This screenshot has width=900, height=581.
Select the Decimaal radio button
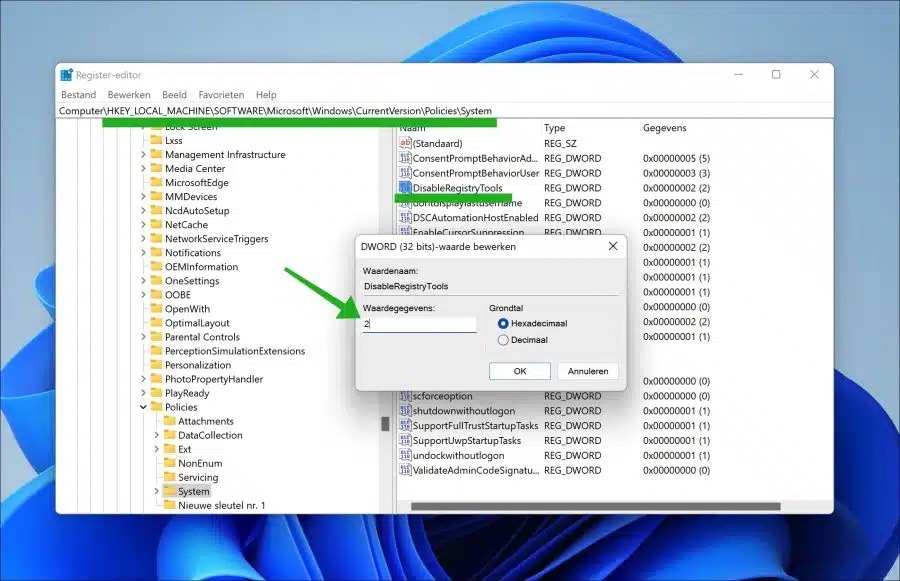tap(503, 340)
